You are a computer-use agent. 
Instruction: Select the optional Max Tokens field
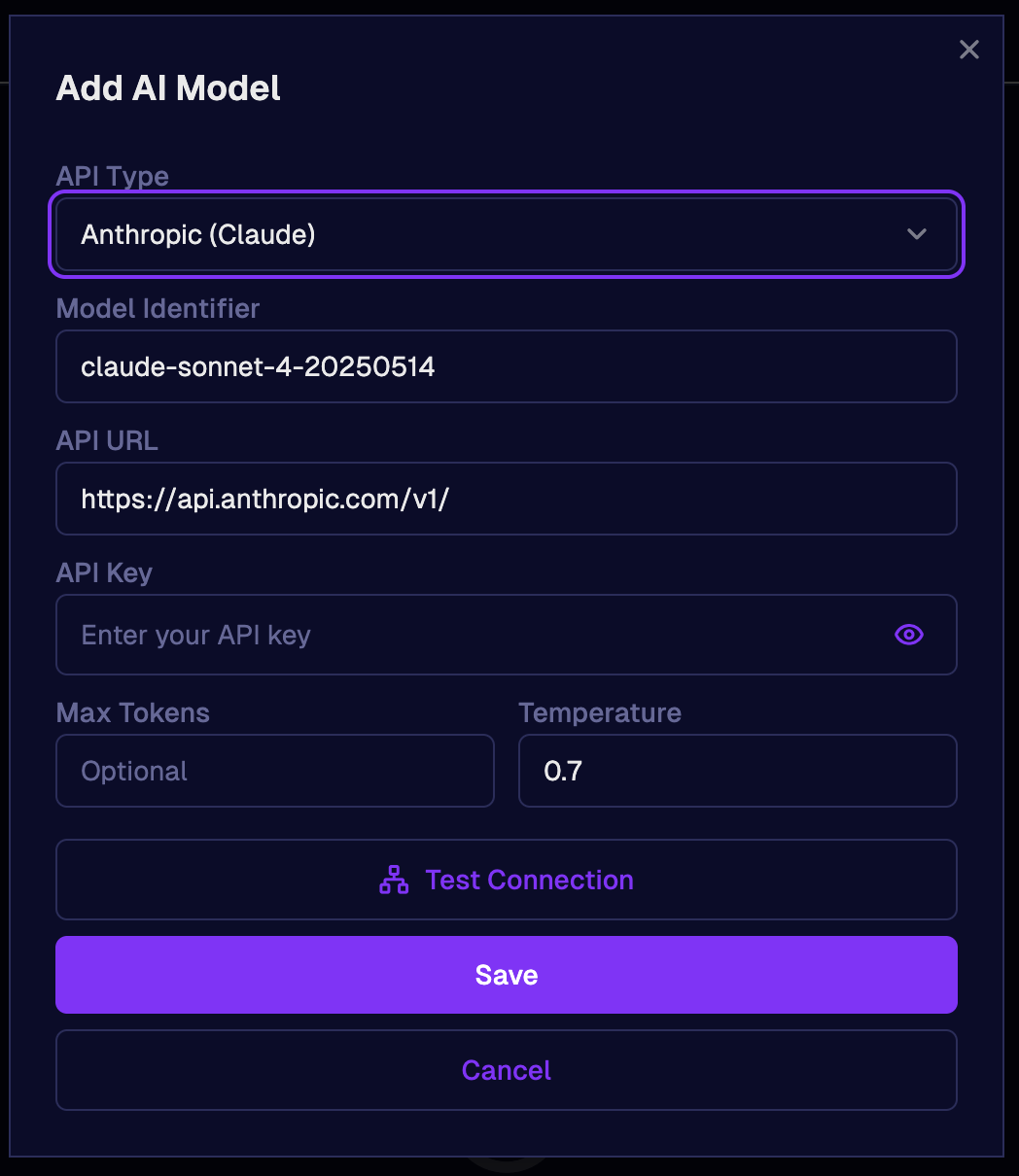(275, 771)
